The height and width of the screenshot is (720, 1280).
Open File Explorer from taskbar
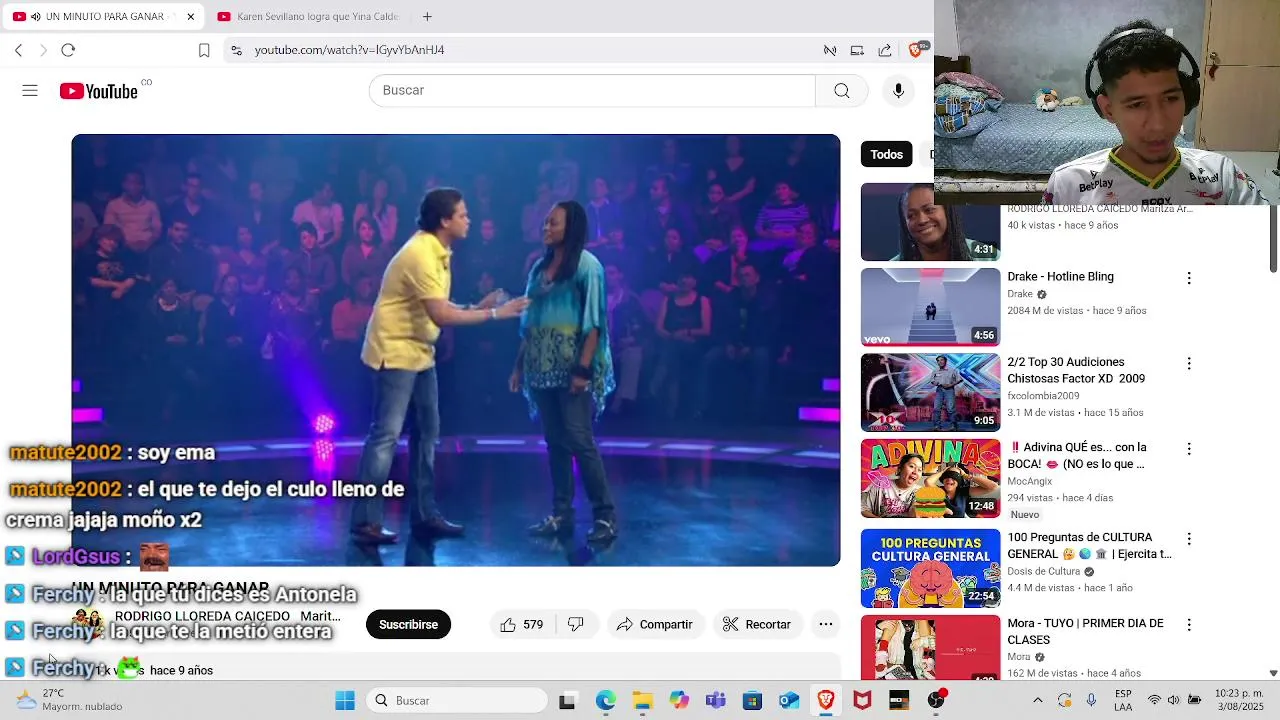coord(642,701)
